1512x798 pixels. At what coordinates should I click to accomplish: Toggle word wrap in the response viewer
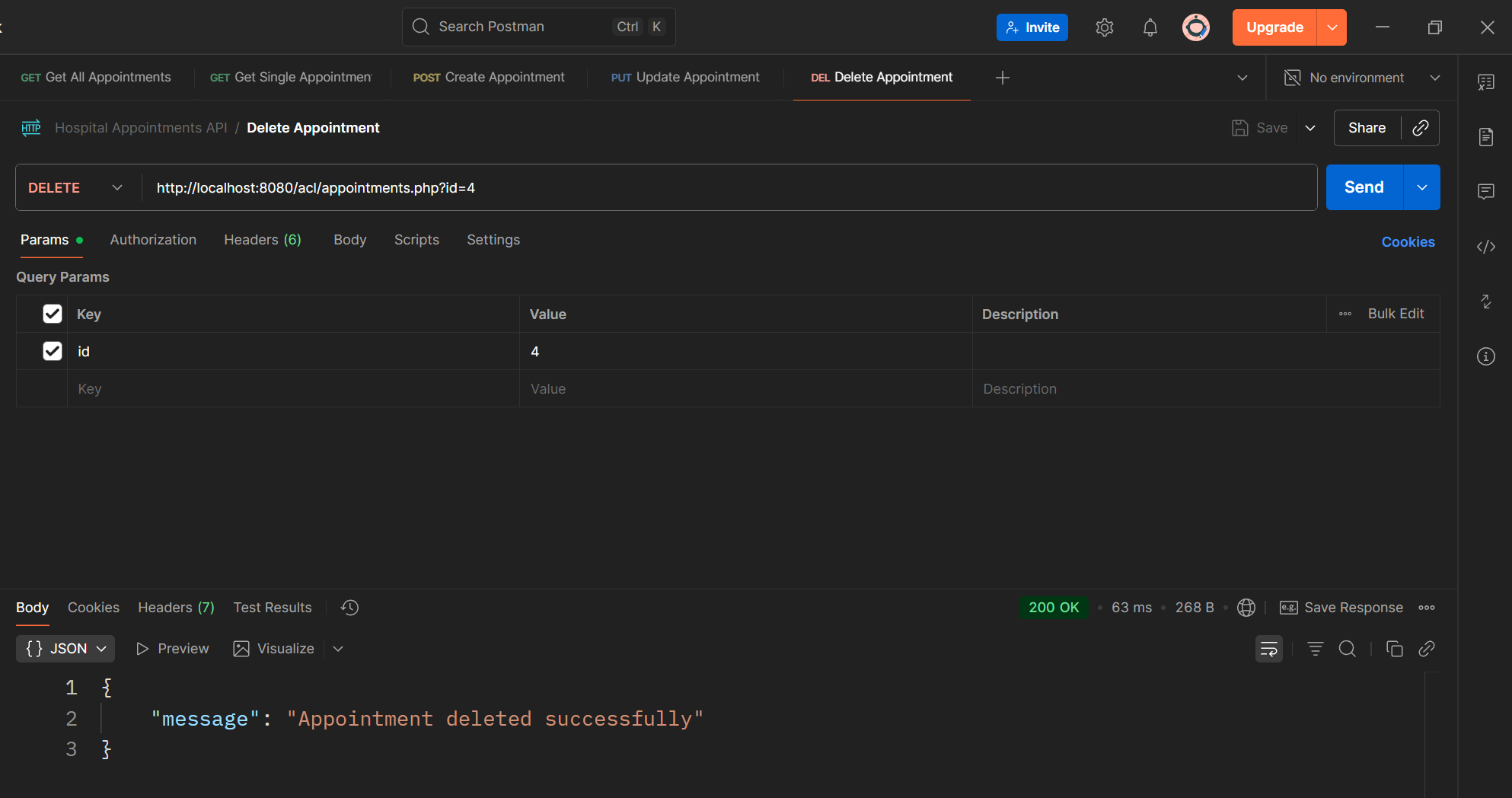pyautogui.click(x=1268, y=649)
